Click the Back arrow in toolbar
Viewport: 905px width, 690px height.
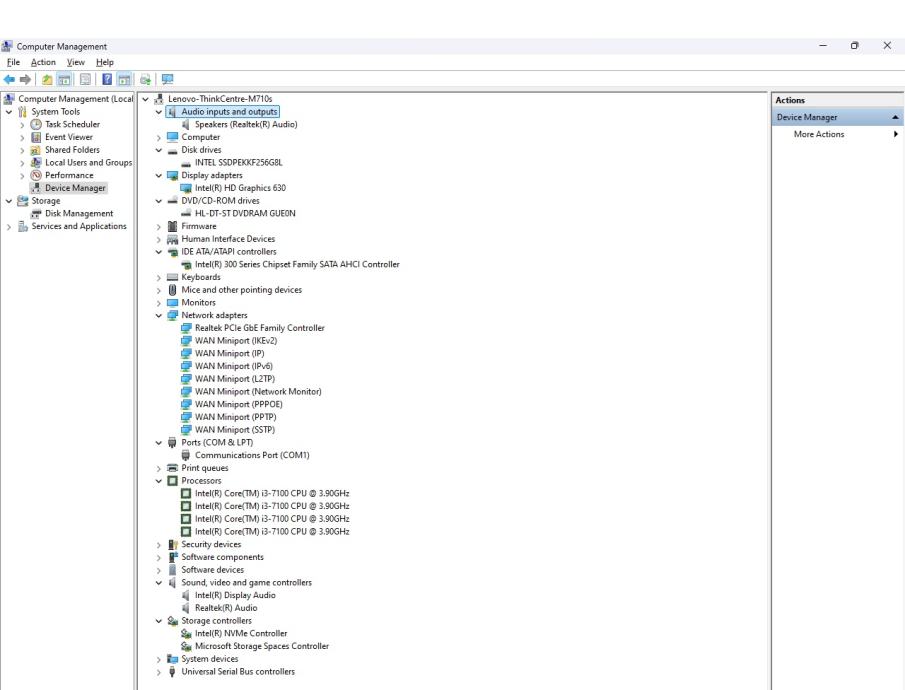[9, 80]
